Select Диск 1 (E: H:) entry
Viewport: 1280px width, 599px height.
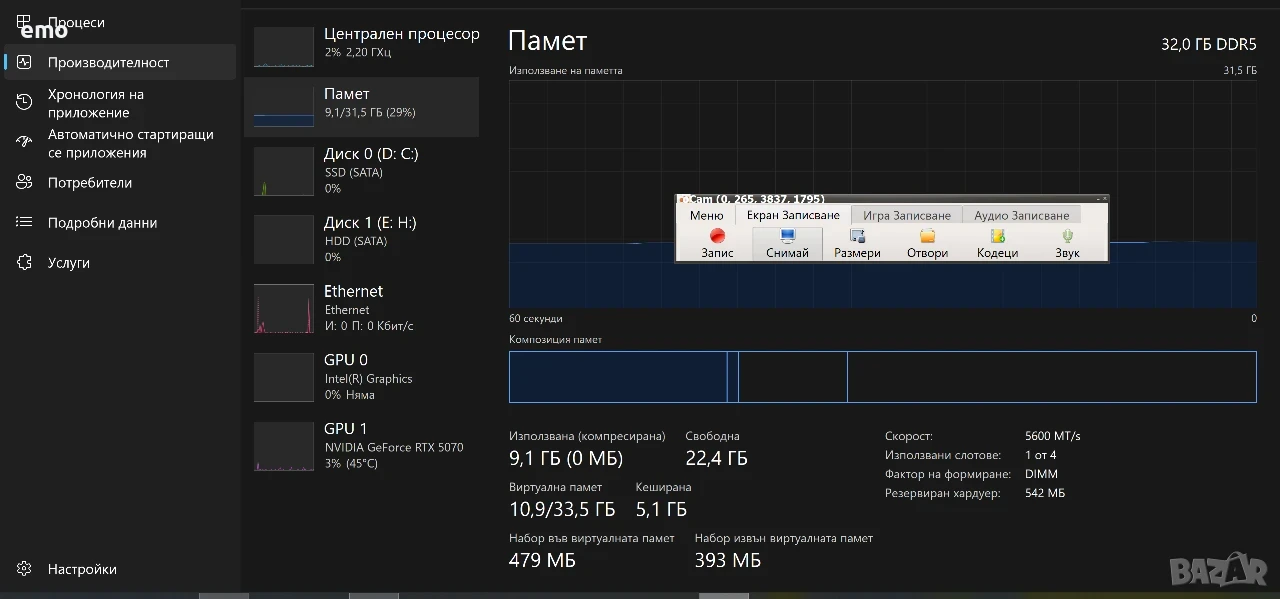(x=362, y=240)
